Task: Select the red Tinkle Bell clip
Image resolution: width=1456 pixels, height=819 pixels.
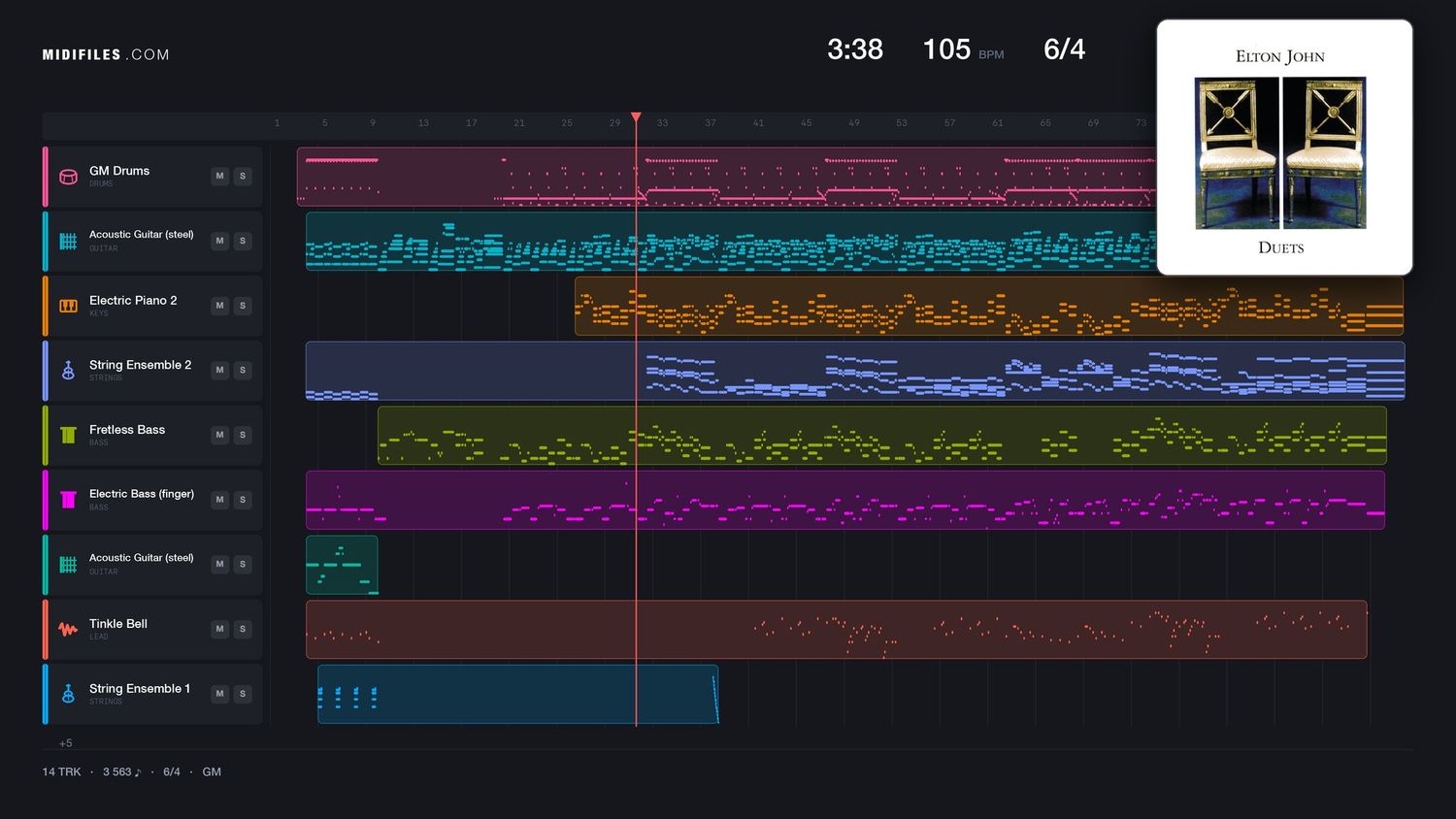Action: tap(837, 629)
